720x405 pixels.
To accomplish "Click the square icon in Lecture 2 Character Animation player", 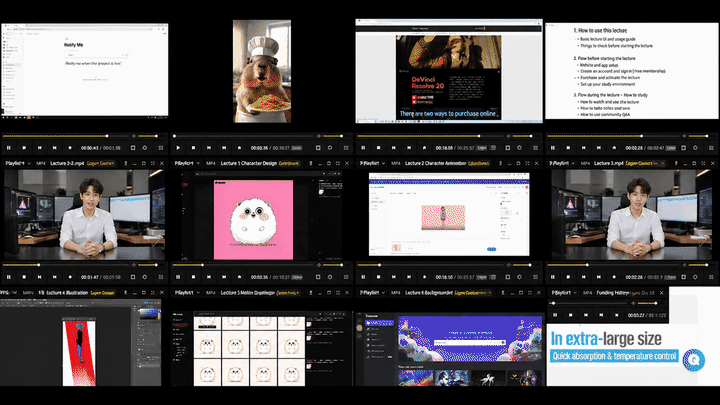I will pyautogui.click(x=507, y=277).
